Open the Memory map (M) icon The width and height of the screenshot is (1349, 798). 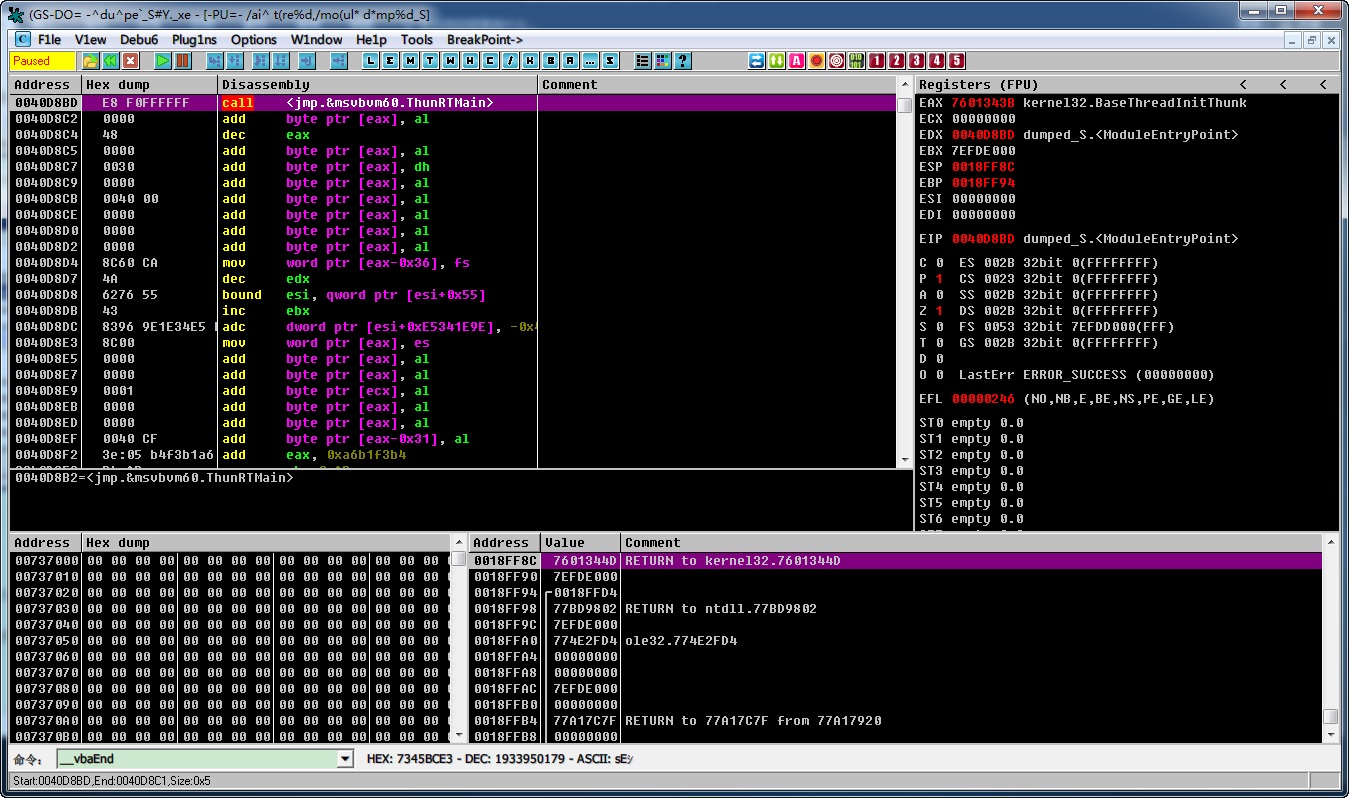pos(410,61)
